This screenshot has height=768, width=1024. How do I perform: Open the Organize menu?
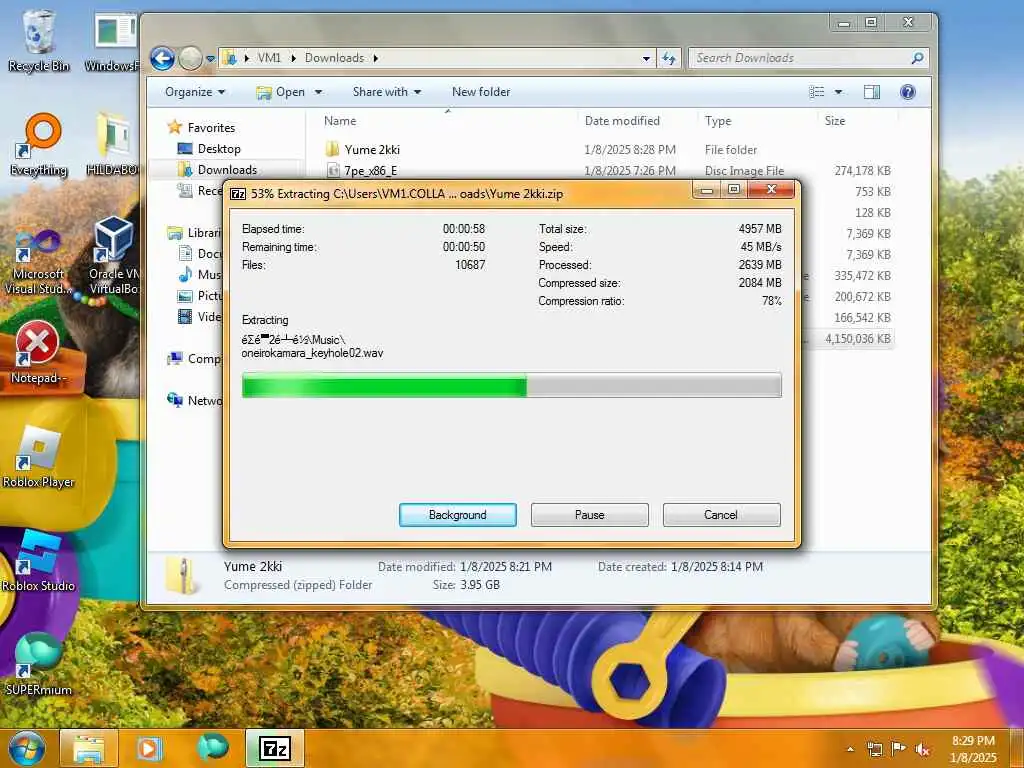(195, 92)
